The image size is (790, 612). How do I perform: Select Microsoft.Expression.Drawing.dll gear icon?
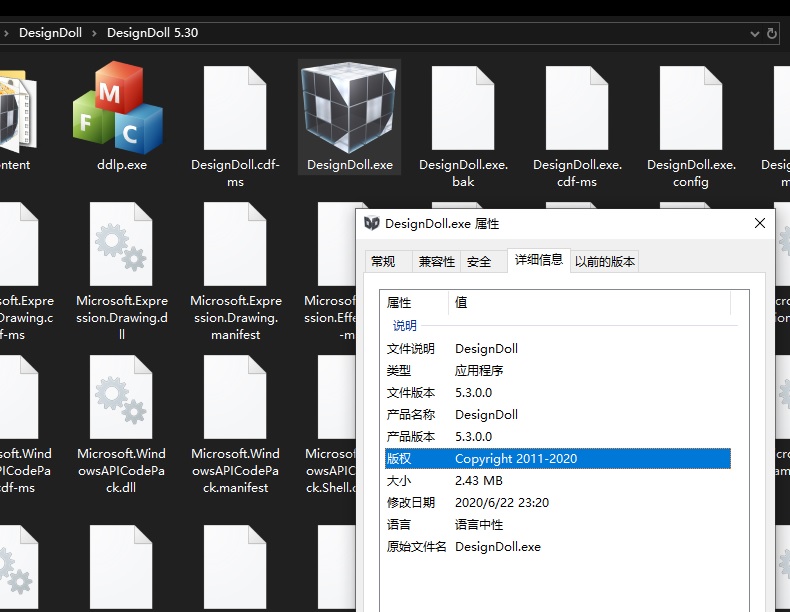point(121,244)
